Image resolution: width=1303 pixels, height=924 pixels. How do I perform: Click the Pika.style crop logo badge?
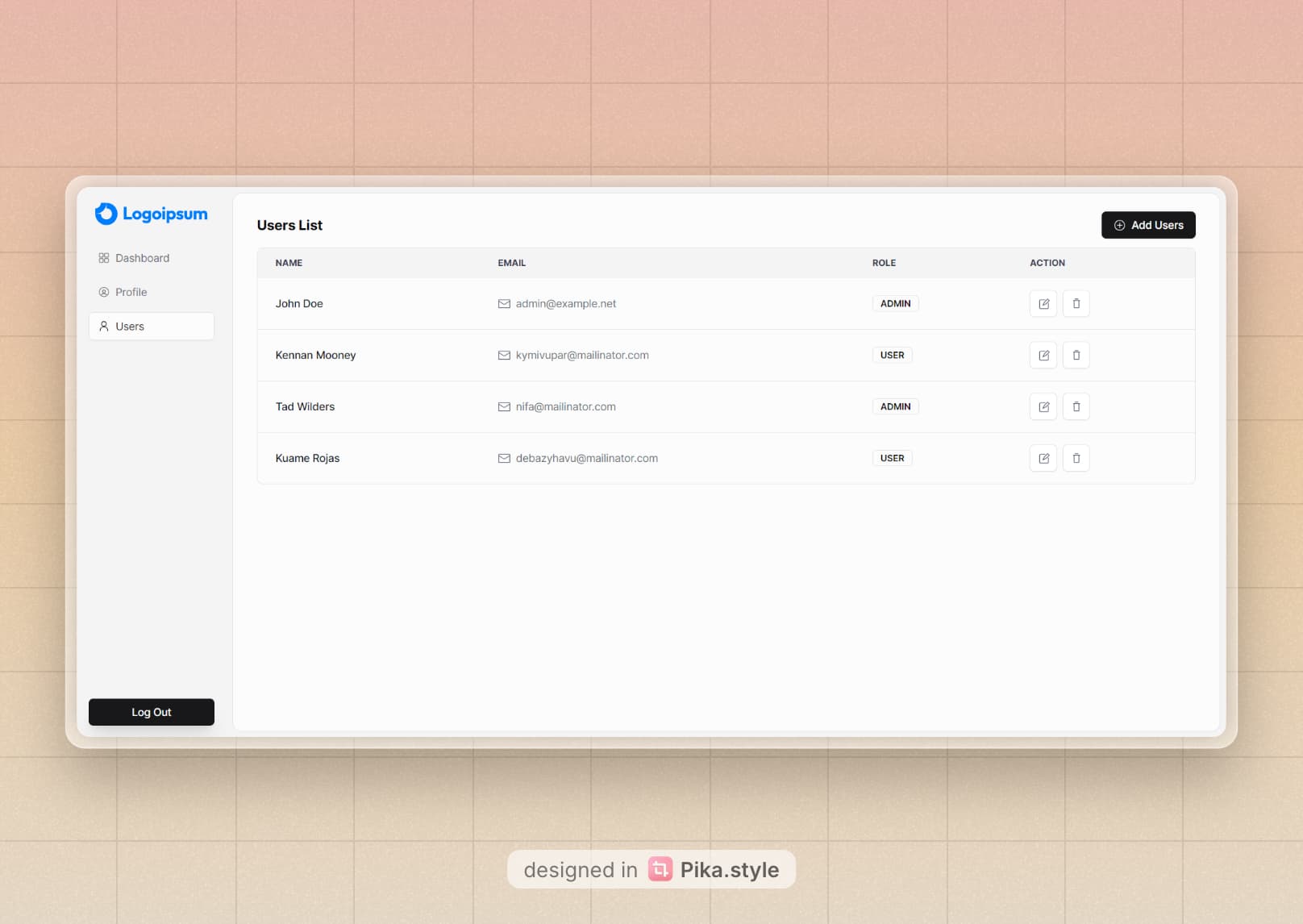[660, 868]
